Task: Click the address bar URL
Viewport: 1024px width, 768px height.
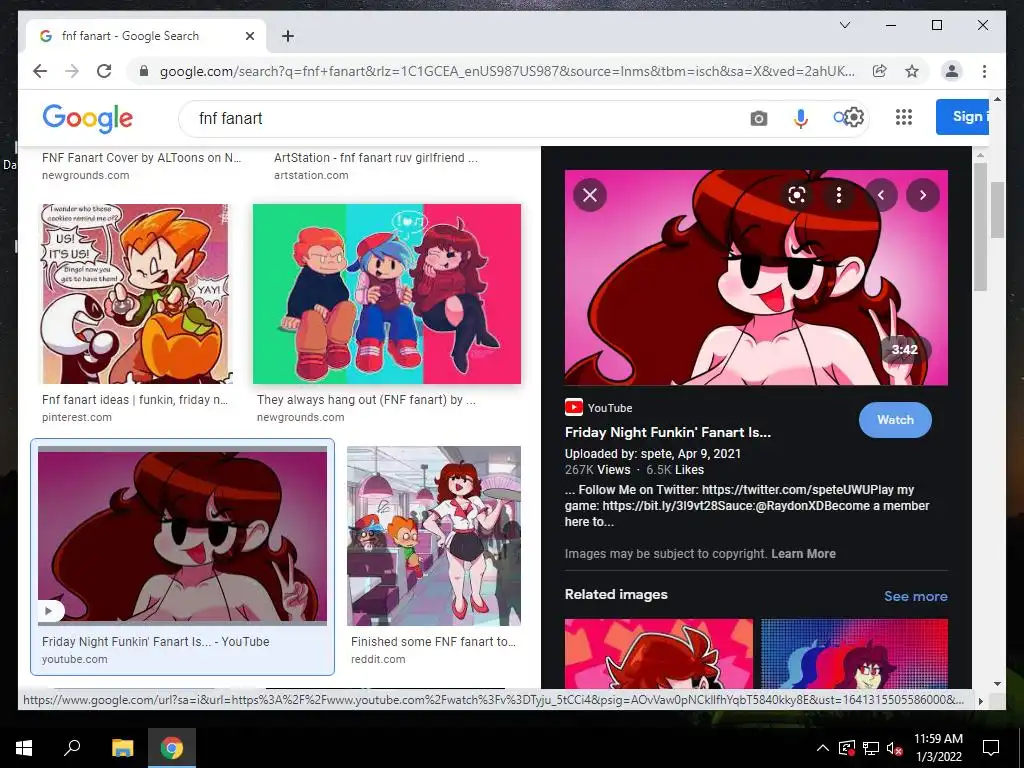Action: 507,71
